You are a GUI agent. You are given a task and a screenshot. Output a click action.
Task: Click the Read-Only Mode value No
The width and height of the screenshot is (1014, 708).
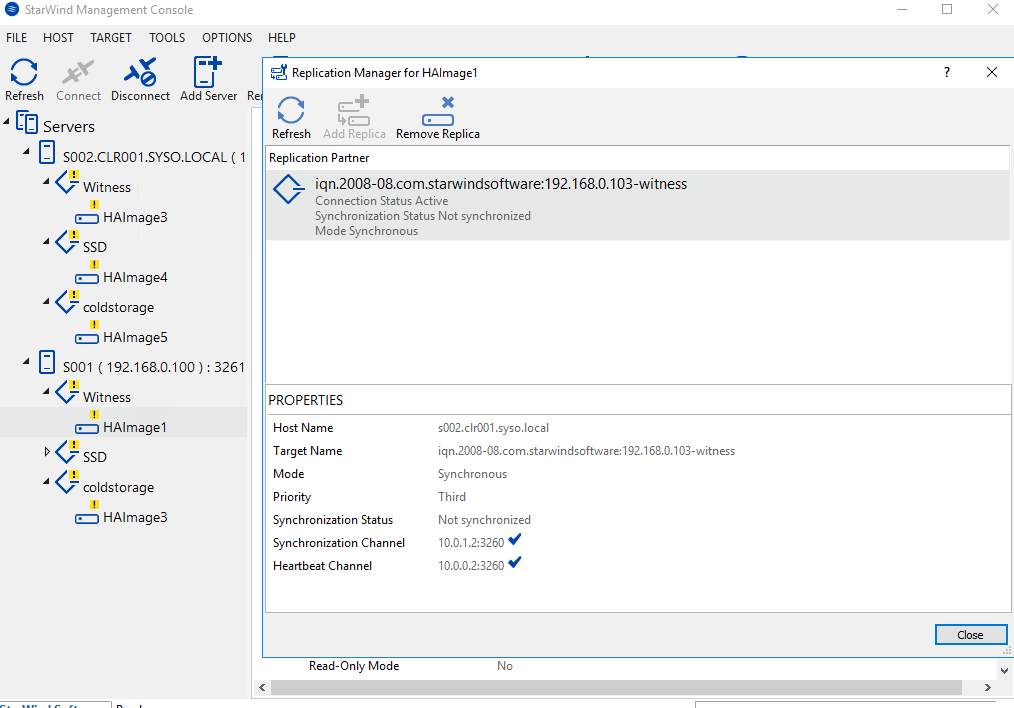click(x=505, y=666)
